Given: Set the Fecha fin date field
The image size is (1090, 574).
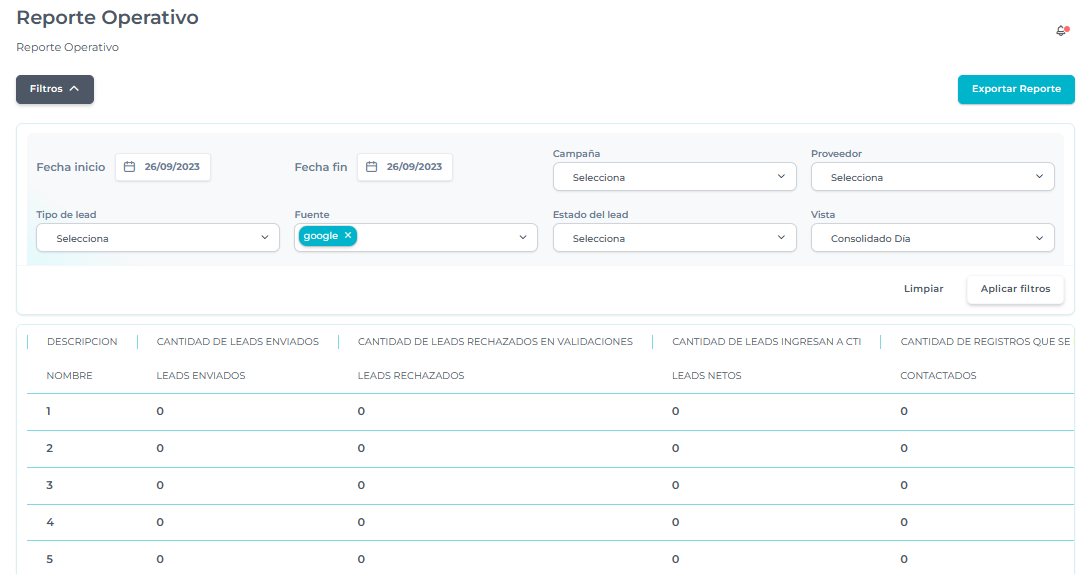Looking at the screenshot, I should click(x=413, y=167).
